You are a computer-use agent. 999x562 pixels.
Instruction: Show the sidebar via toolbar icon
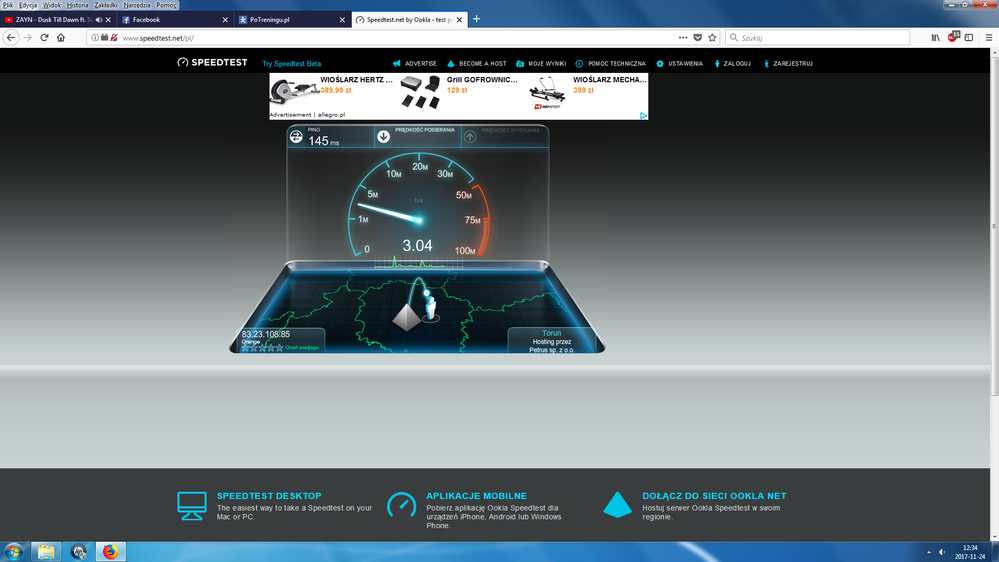pyautogui.click(x=968, y=37)
